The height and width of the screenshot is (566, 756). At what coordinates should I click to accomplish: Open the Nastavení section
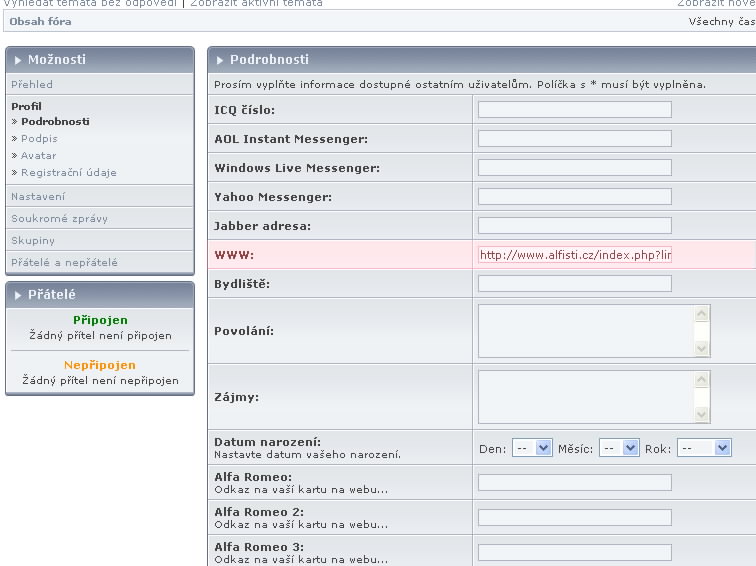39,197
